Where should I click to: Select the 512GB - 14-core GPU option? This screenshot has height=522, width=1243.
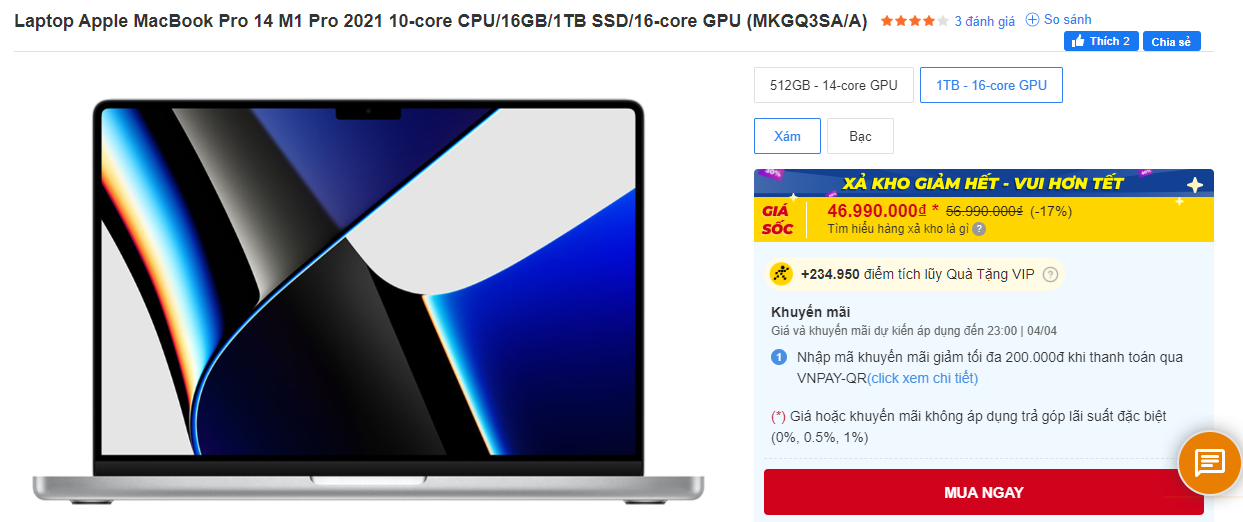point(834,85)
